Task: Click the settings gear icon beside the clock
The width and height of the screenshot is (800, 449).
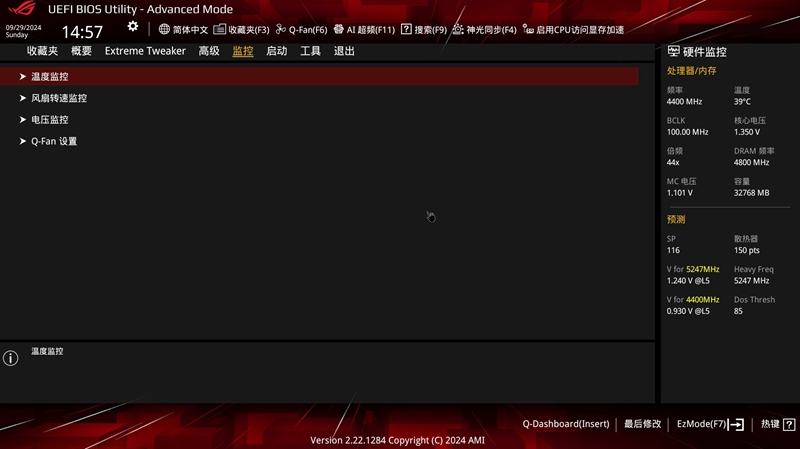Action: (133, 27)
